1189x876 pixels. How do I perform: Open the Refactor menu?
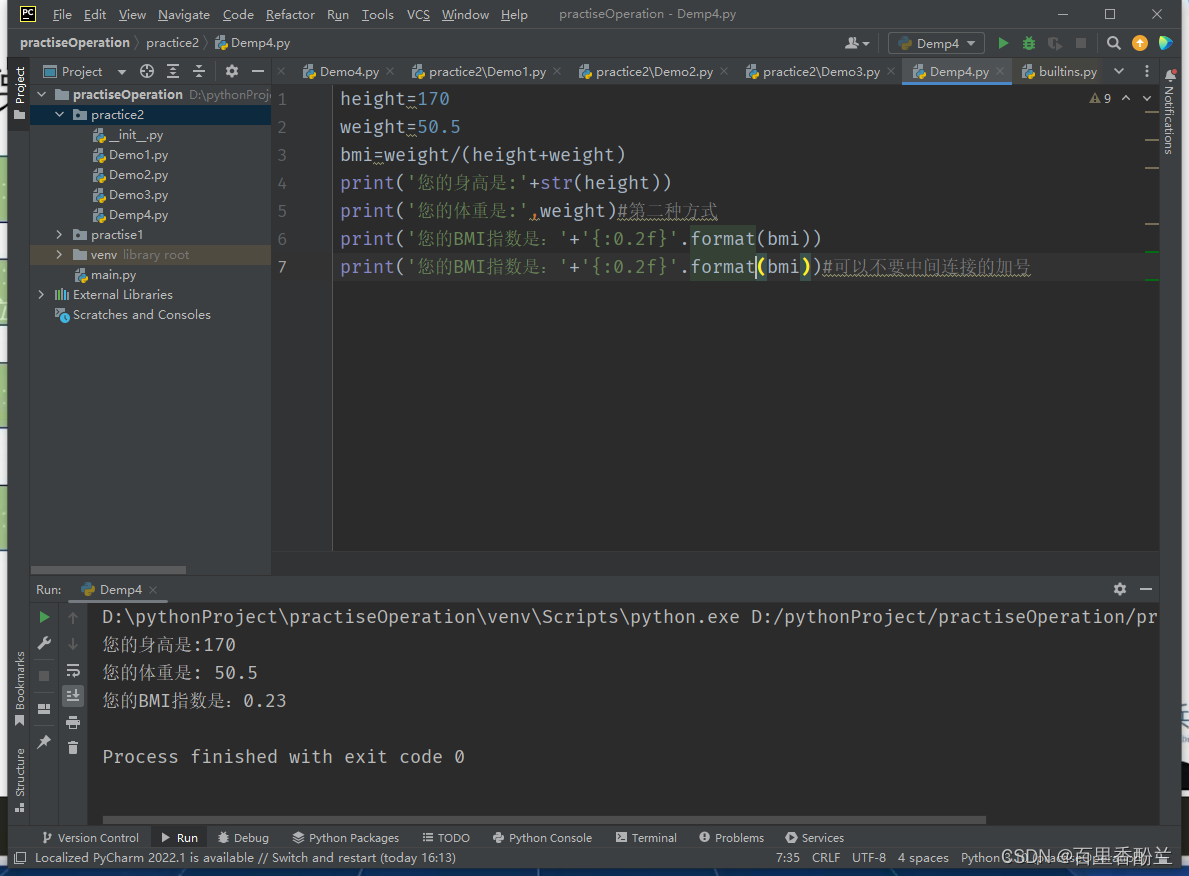(290, 14)
